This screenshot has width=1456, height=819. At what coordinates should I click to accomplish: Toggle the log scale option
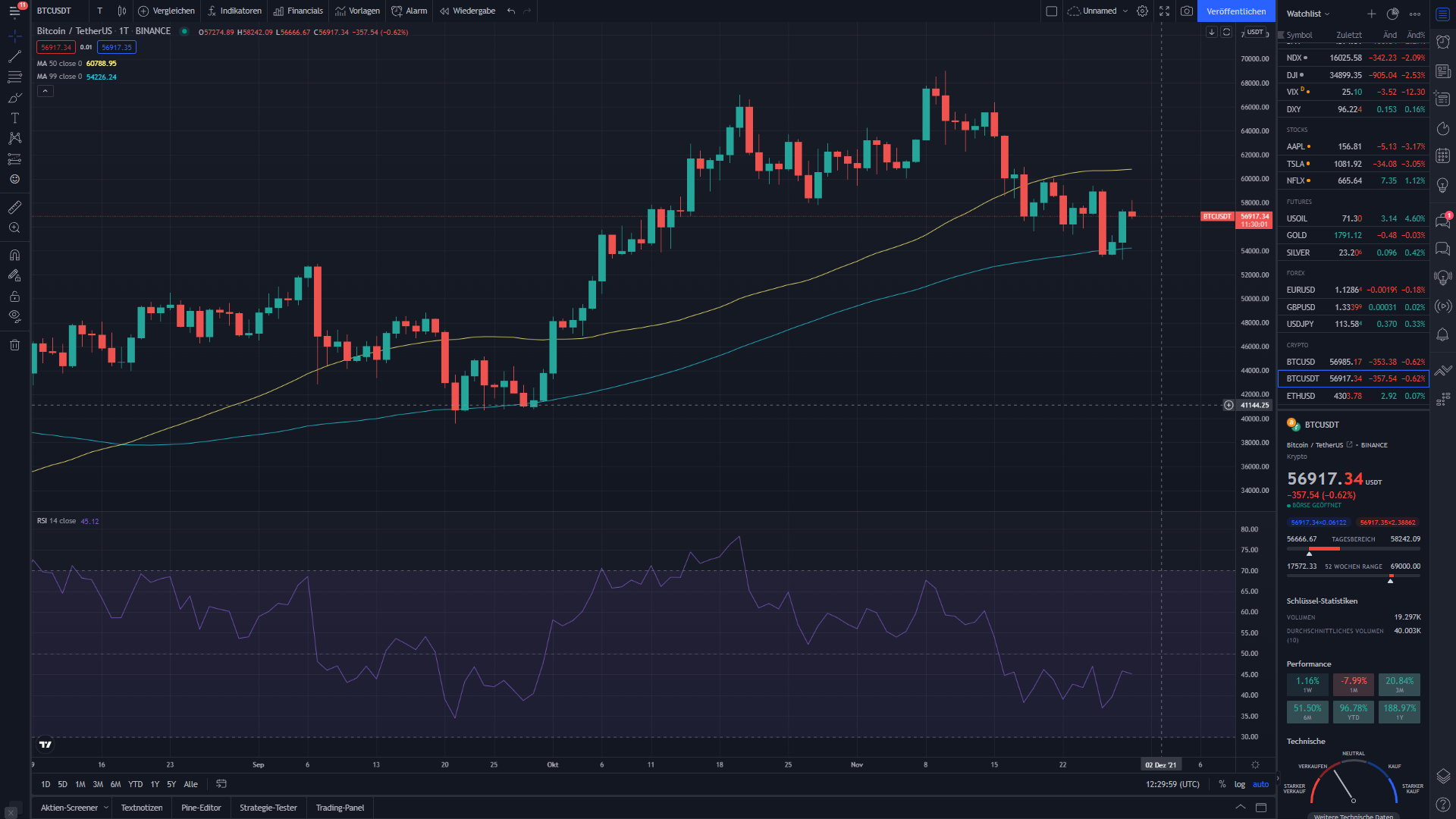point(1239,784)
